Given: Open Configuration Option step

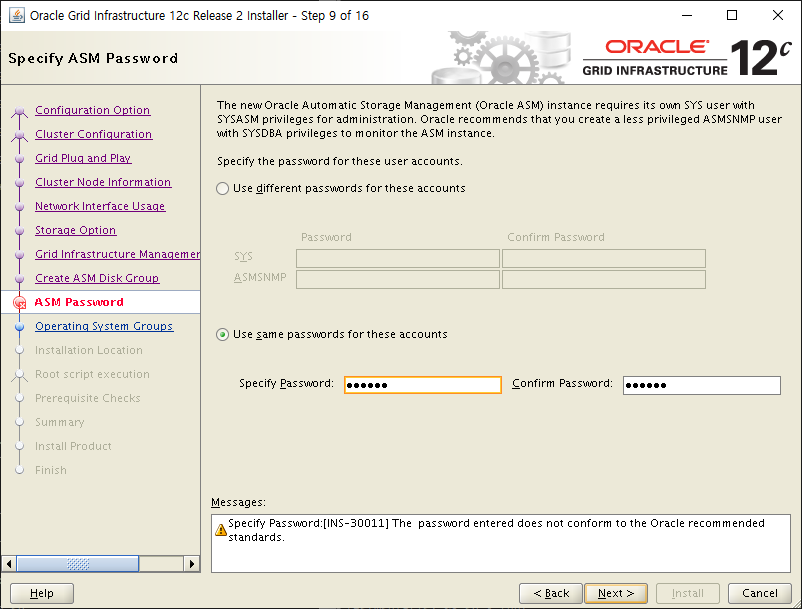Looking at the screenshot, I should tap(93, 110).
